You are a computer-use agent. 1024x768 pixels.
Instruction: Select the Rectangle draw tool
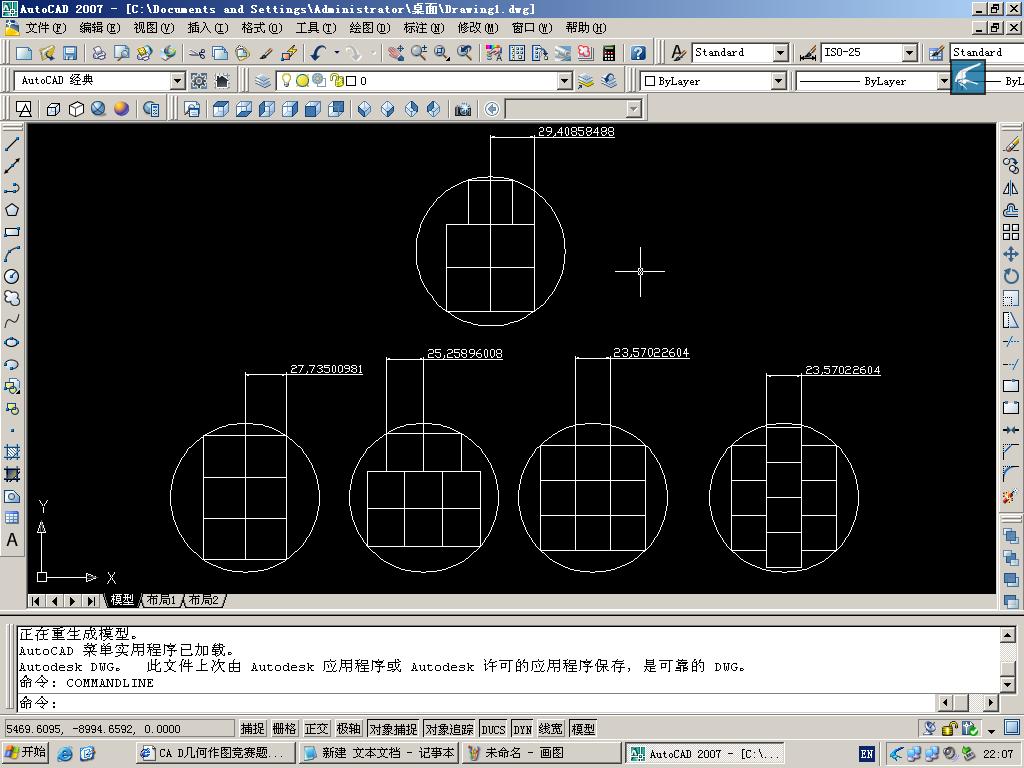pos(12,232)
